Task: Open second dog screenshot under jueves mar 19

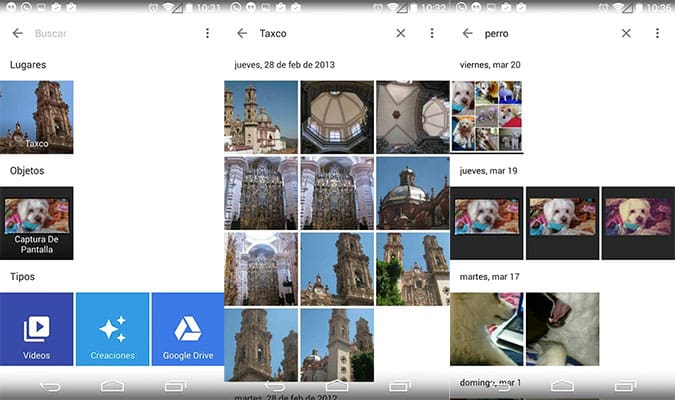Action: pyautogui.click(x=563, y=223)
